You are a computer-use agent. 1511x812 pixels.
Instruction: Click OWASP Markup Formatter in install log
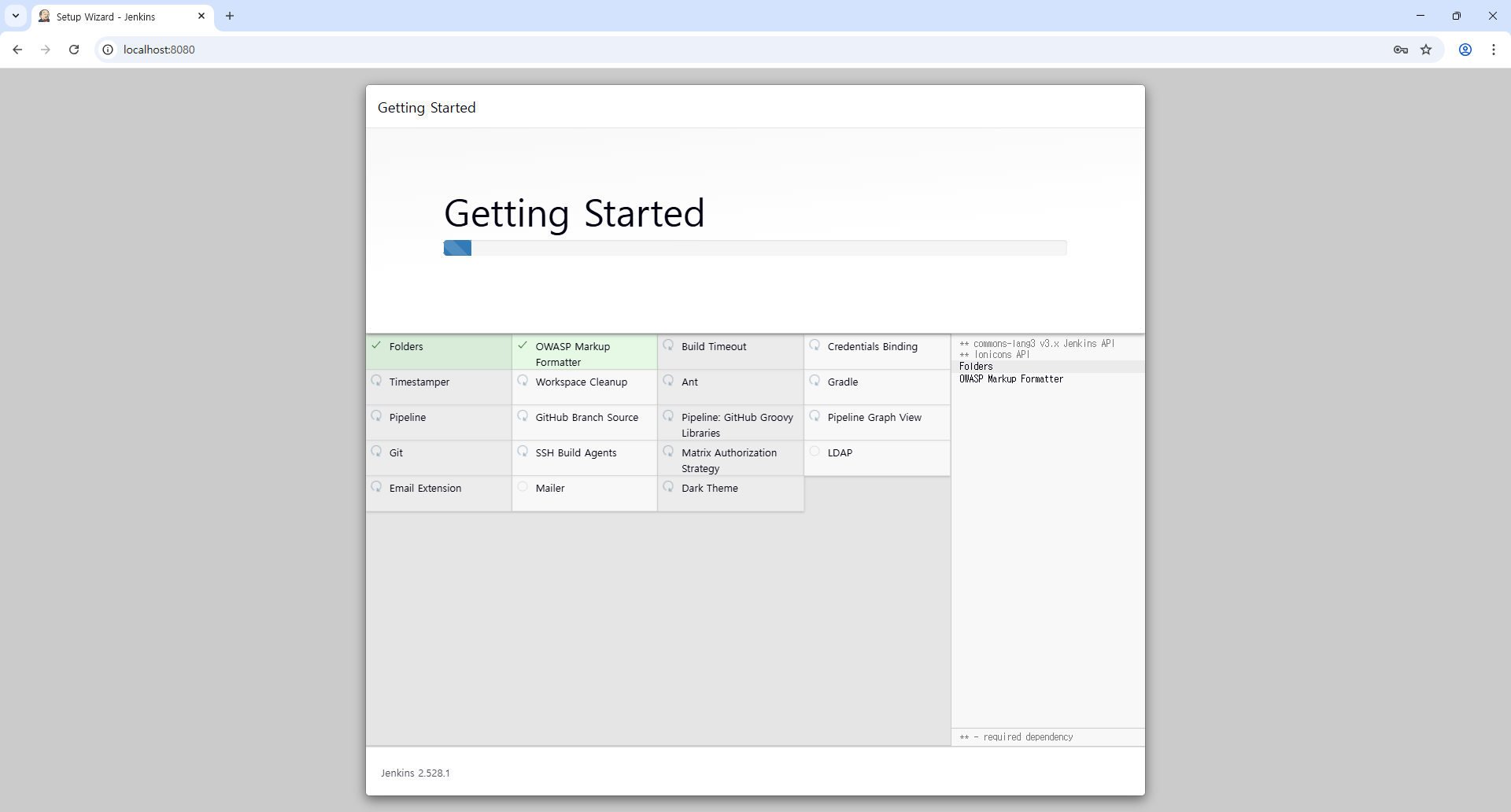(x=1011, y=379)
